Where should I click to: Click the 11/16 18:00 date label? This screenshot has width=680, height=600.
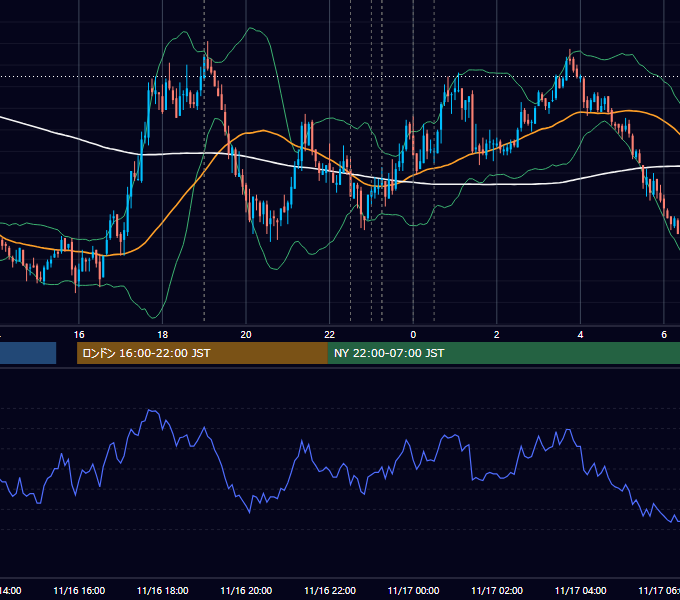[163, 591]
